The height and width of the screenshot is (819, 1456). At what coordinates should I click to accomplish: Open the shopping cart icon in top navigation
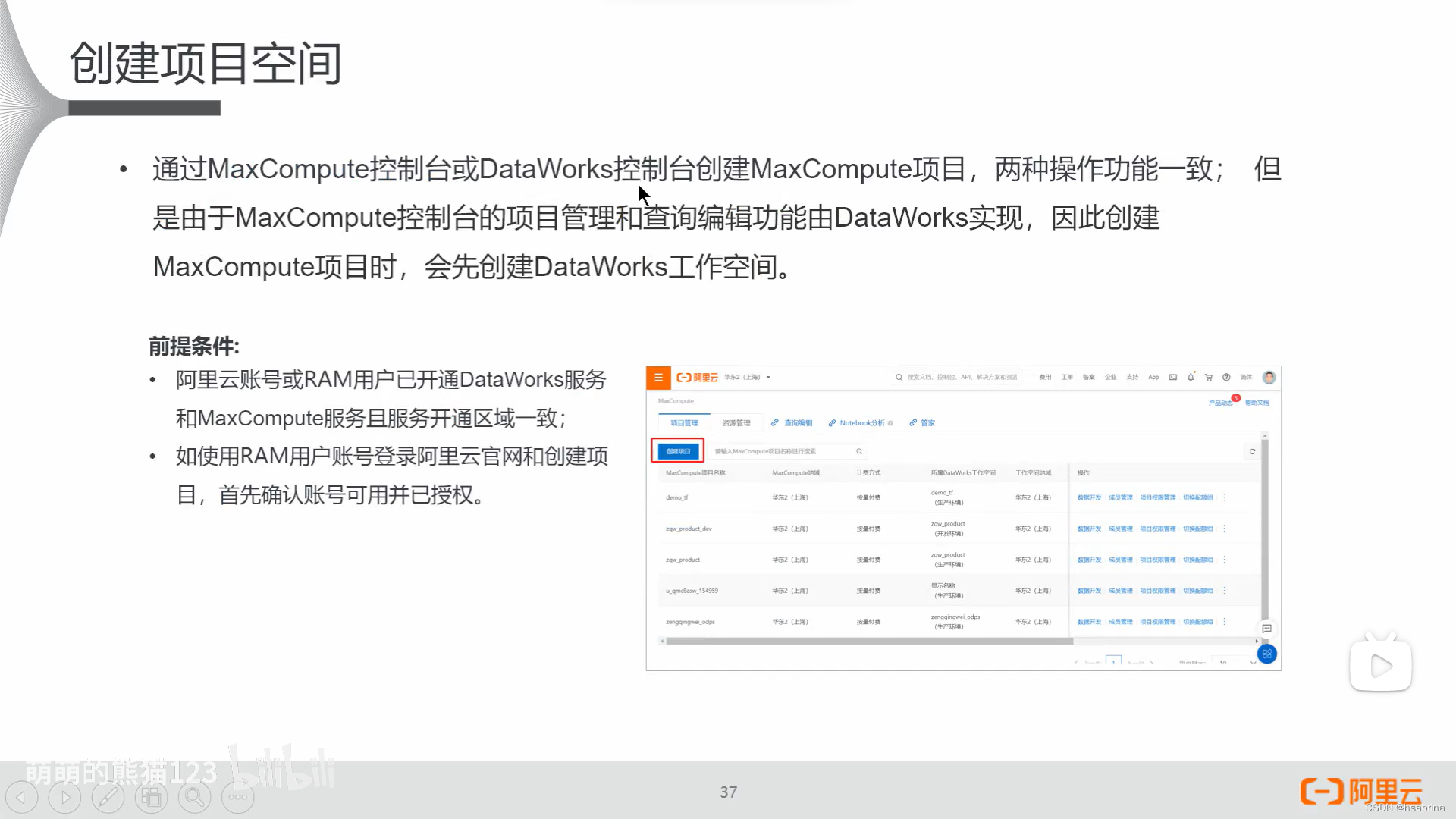(x=1208, y=377)
